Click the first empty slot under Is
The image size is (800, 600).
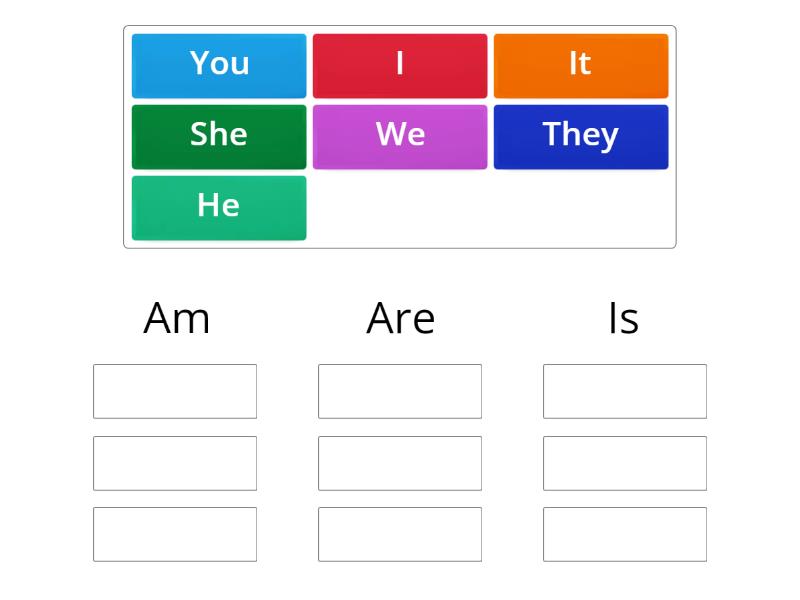pos(625,391)
